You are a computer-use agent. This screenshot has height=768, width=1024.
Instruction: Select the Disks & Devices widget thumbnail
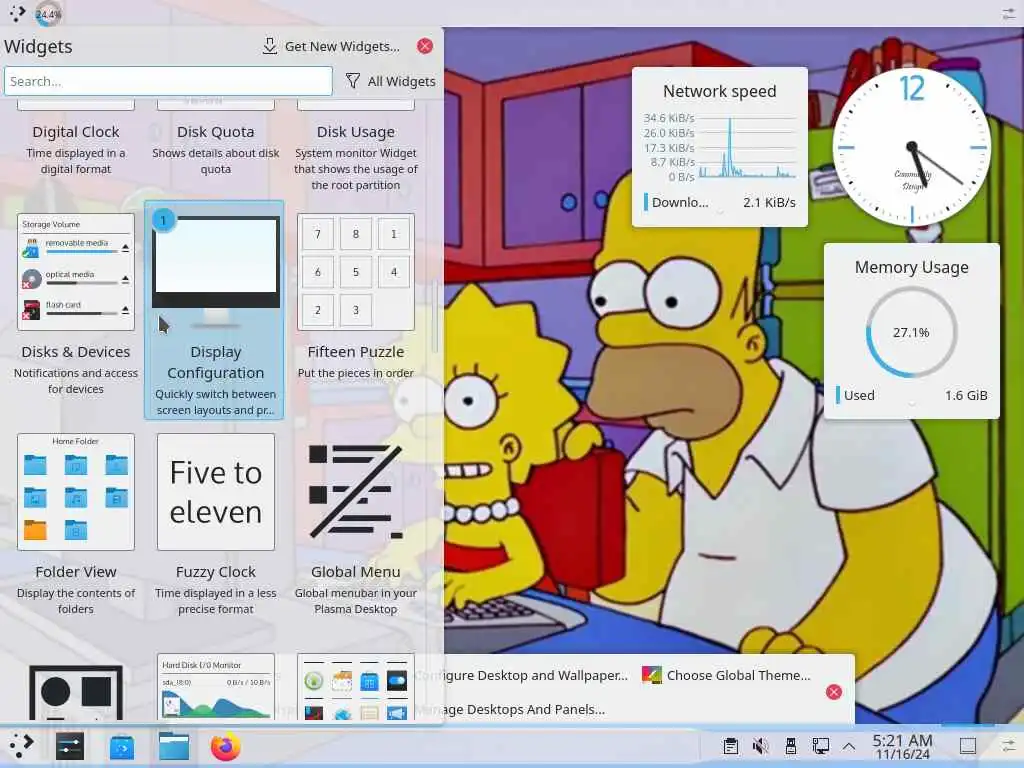click(76, 272)
